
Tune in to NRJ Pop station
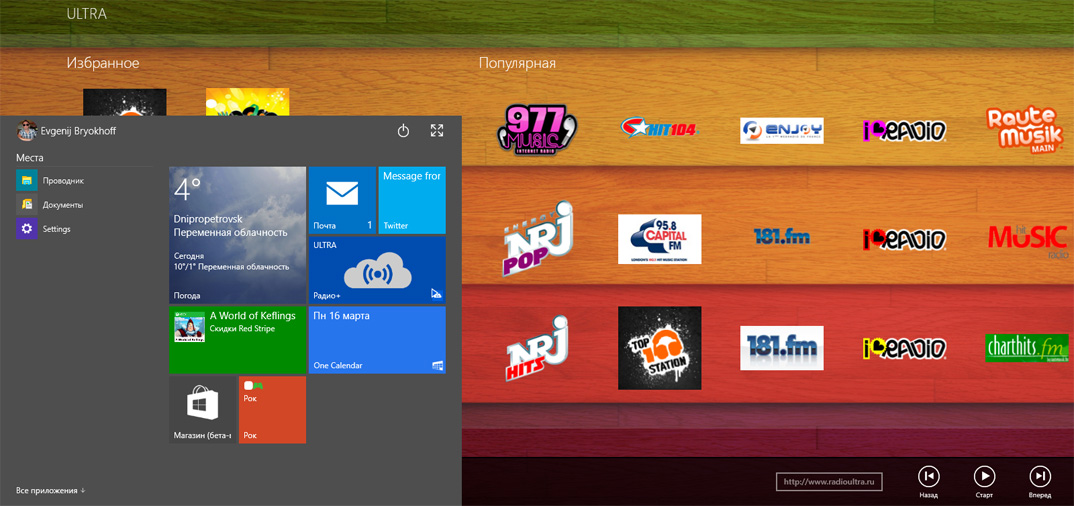[x=536, y=239]
